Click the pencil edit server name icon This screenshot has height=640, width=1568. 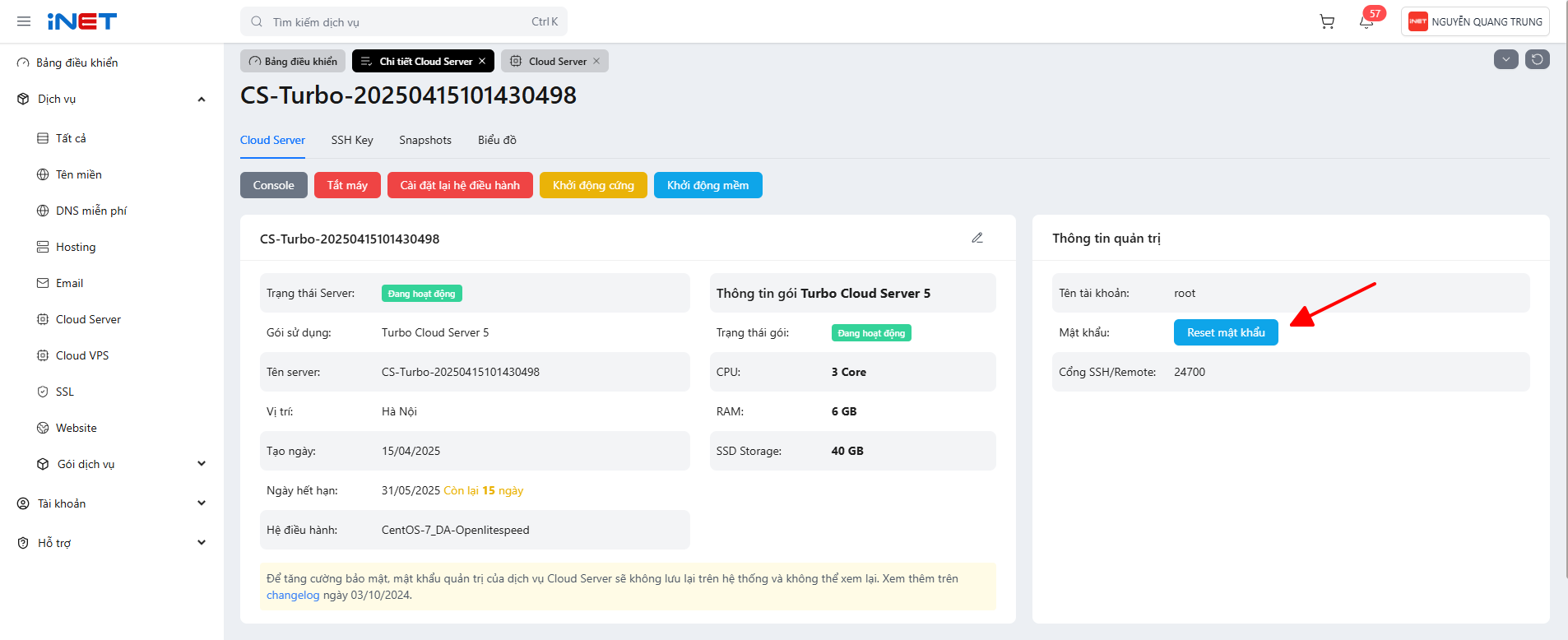coord(977,239)
